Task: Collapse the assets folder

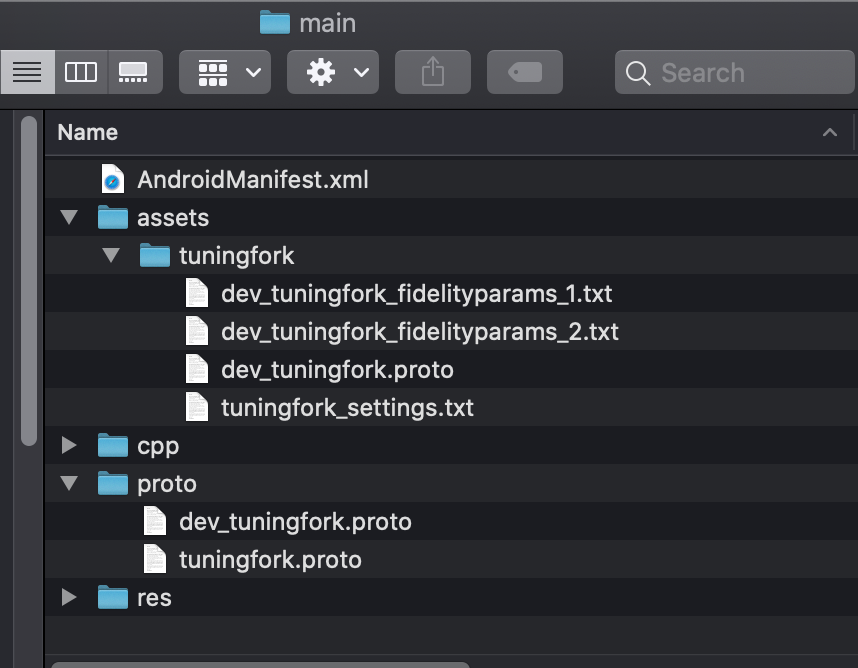Action: [x=69, y=218]
